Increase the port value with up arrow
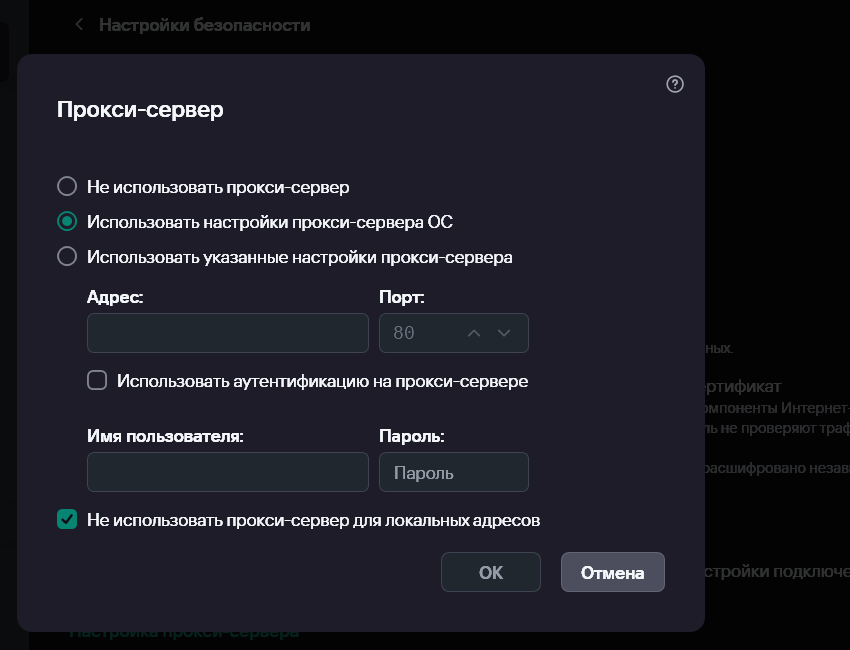The width and height of the screenshot is (850, 650). click(x=475, y=333)
